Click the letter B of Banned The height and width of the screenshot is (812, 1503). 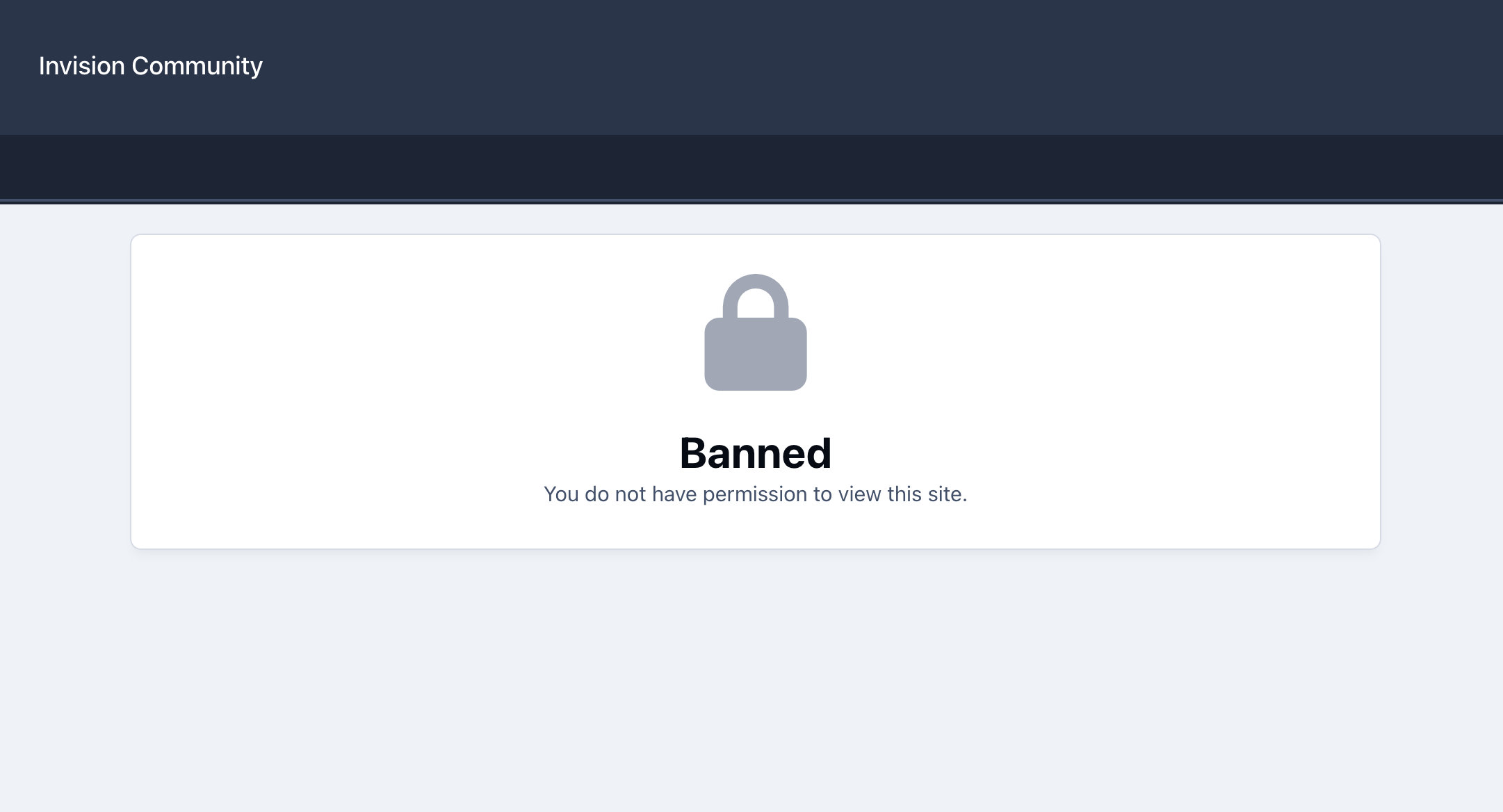click(x=694, y=453)
